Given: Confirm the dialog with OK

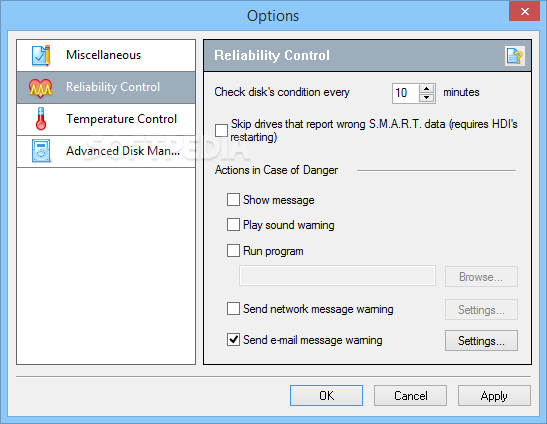Looking at the screenshot, I should (326, 395).
